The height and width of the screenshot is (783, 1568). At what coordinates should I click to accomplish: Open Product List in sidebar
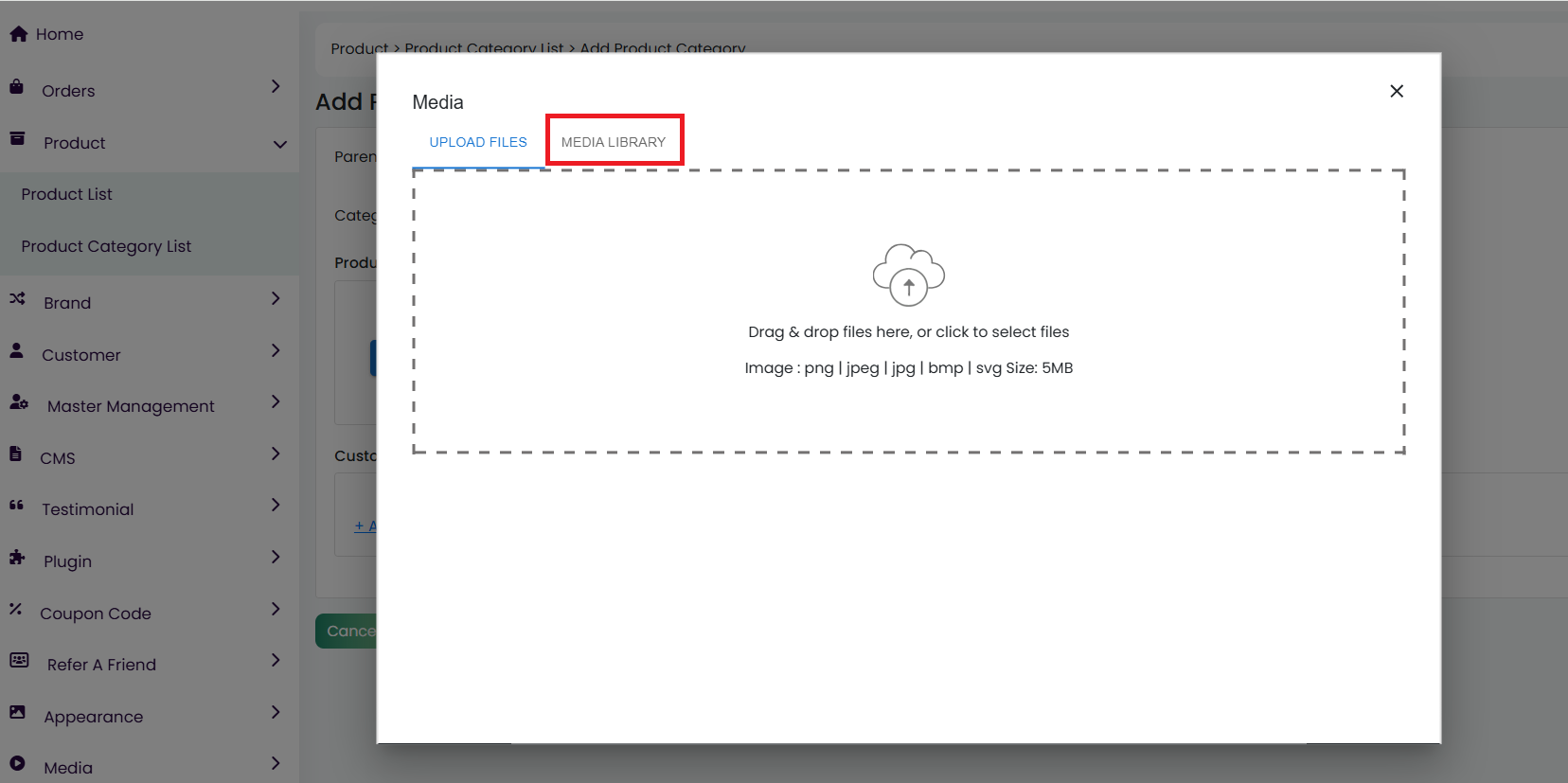[66, 194]
